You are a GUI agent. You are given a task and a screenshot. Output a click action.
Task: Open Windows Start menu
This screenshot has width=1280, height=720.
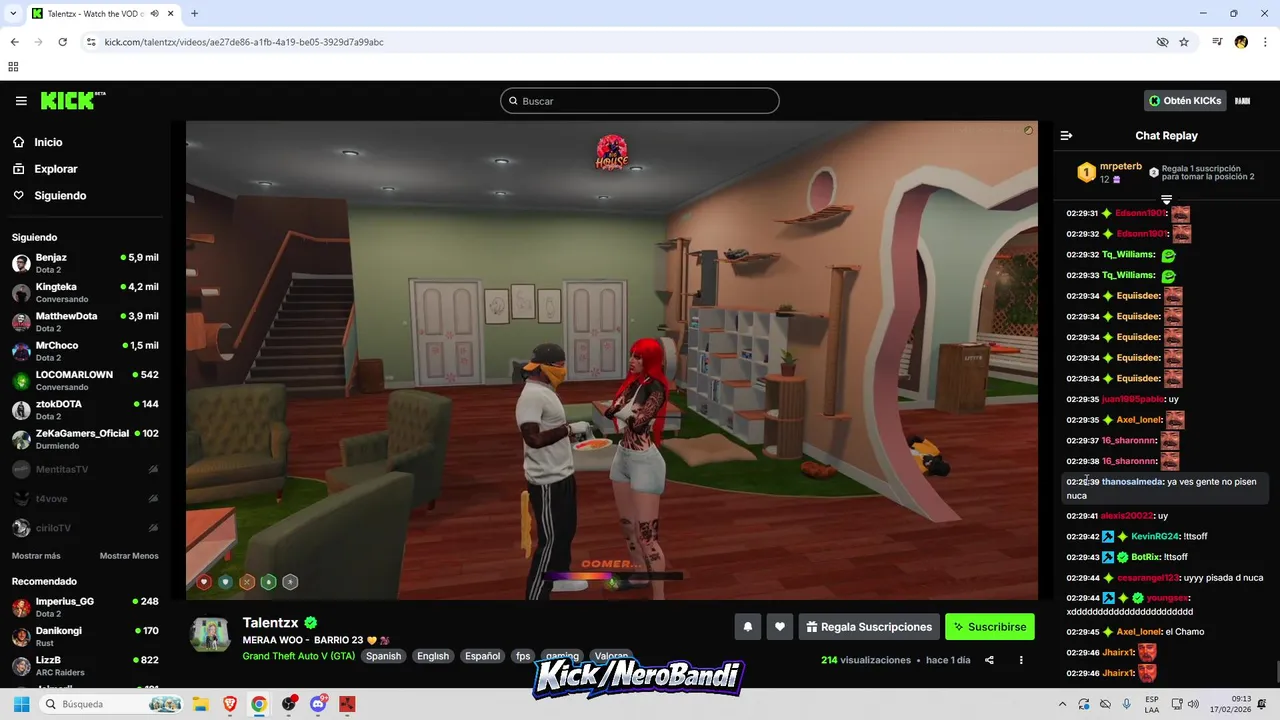click(21, 704)
